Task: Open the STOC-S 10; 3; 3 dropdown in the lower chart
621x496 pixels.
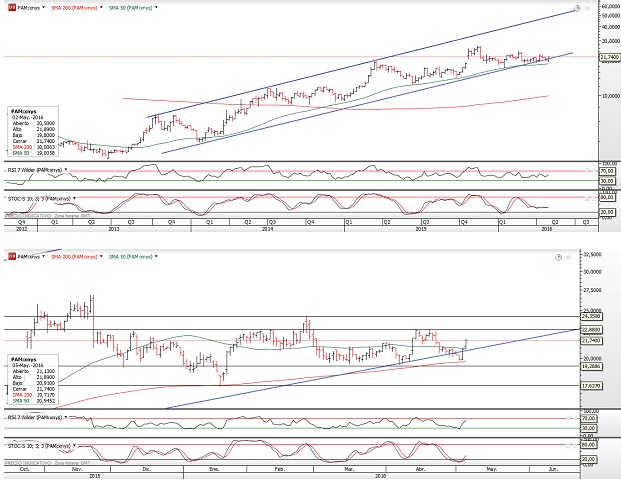Action: pyautogui.click(x=74, y=446)
